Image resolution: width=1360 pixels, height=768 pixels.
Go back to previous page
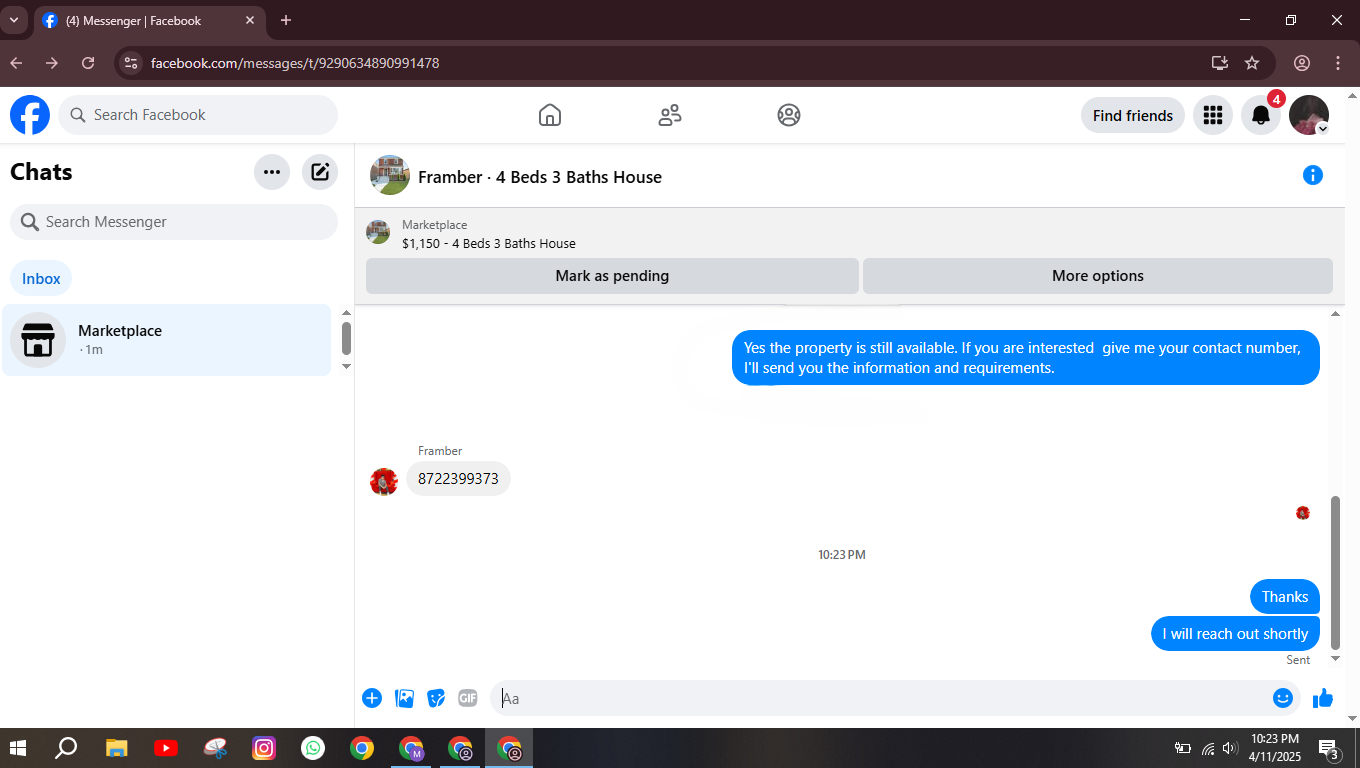16,63
